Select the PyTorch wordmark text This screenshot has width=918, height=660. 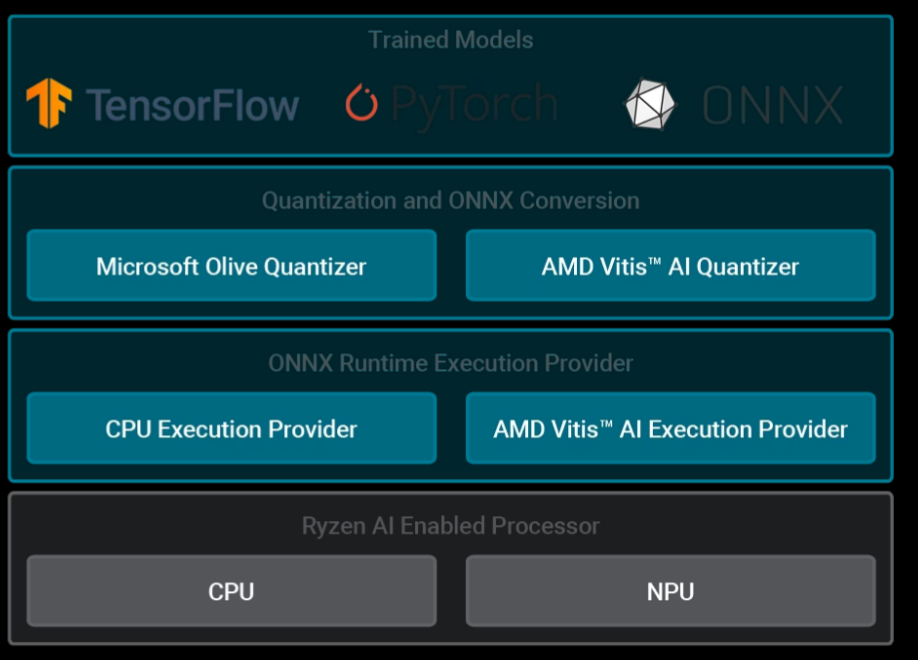(x=474, y=106)
